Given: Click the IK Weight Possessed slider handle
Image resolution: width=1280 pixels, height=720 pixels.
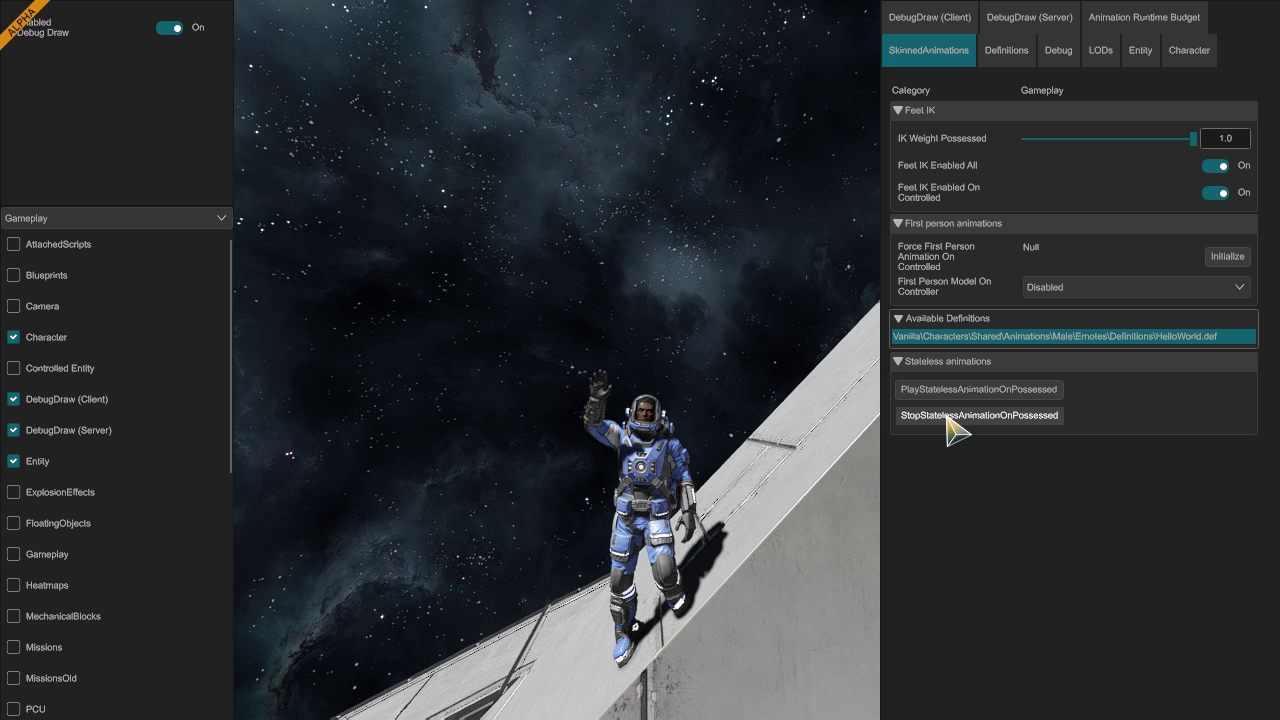Looking at the screenshot, I should [1193, 139].
